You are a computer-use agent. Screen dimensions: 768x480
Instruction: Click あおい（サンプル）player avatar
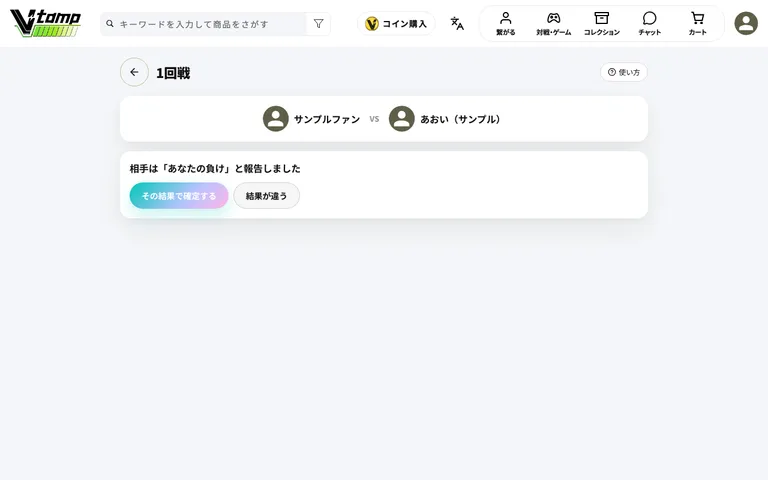coord(402,119)
